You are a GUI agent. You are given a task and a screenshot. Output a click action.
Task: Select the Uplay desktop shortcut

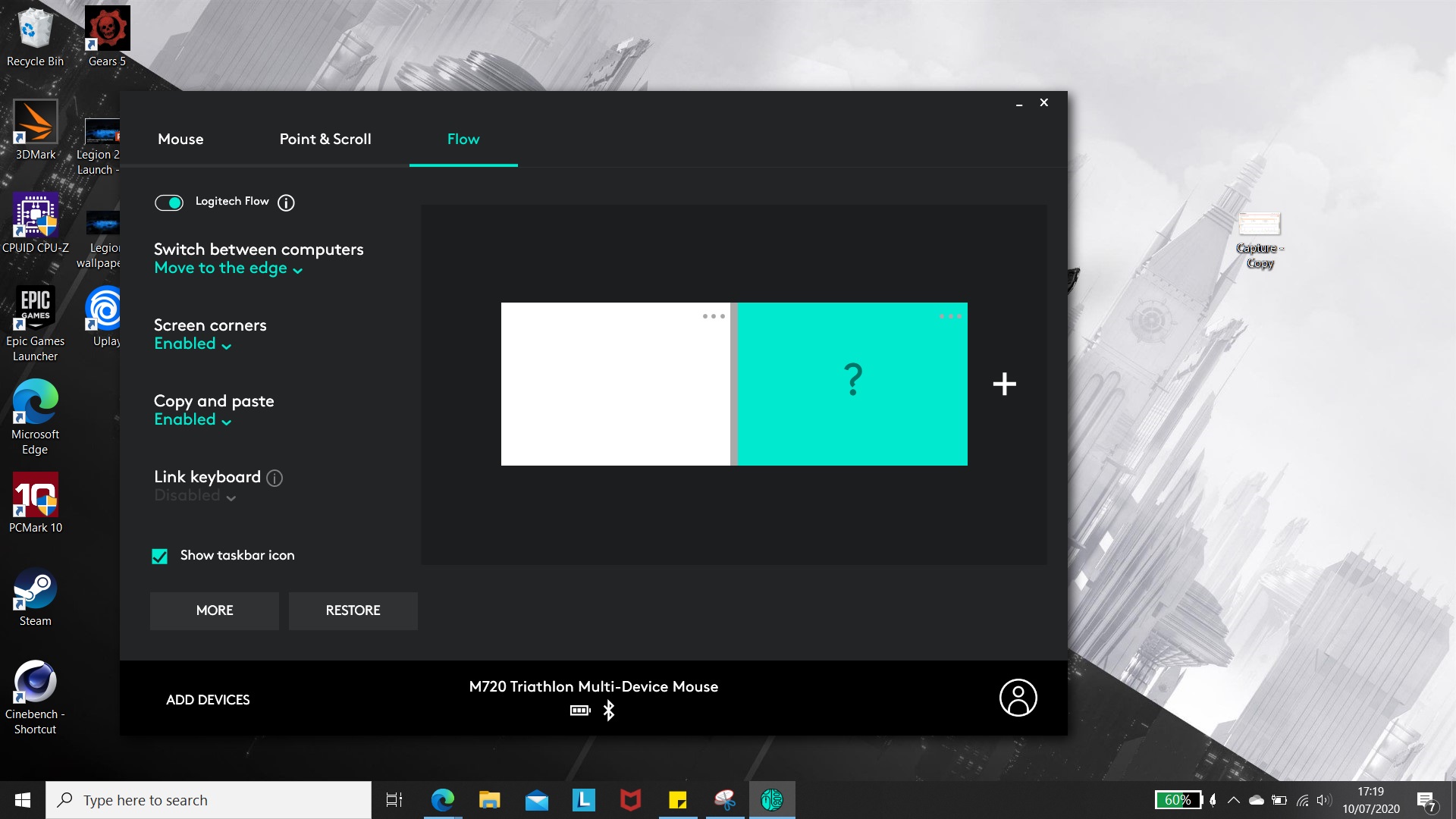[105, 317]
